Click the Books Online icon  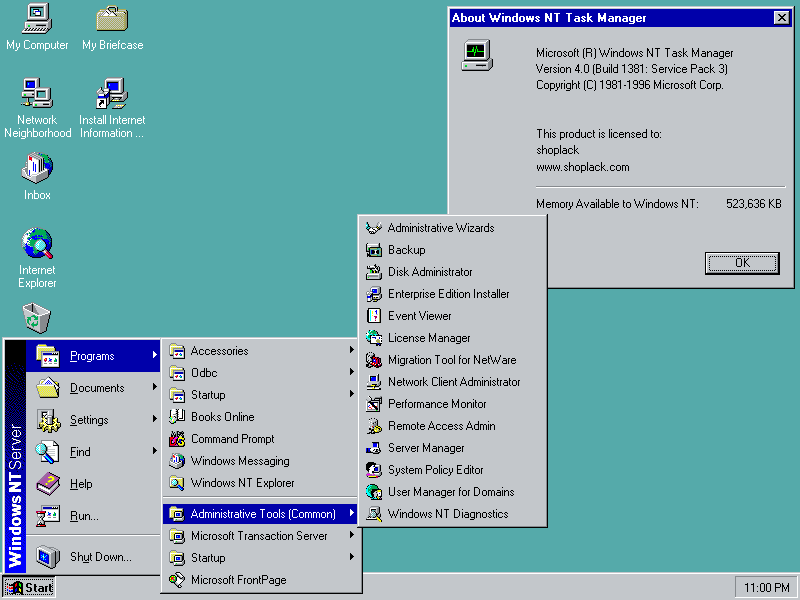pyautogui.click(x=177, y=417)
